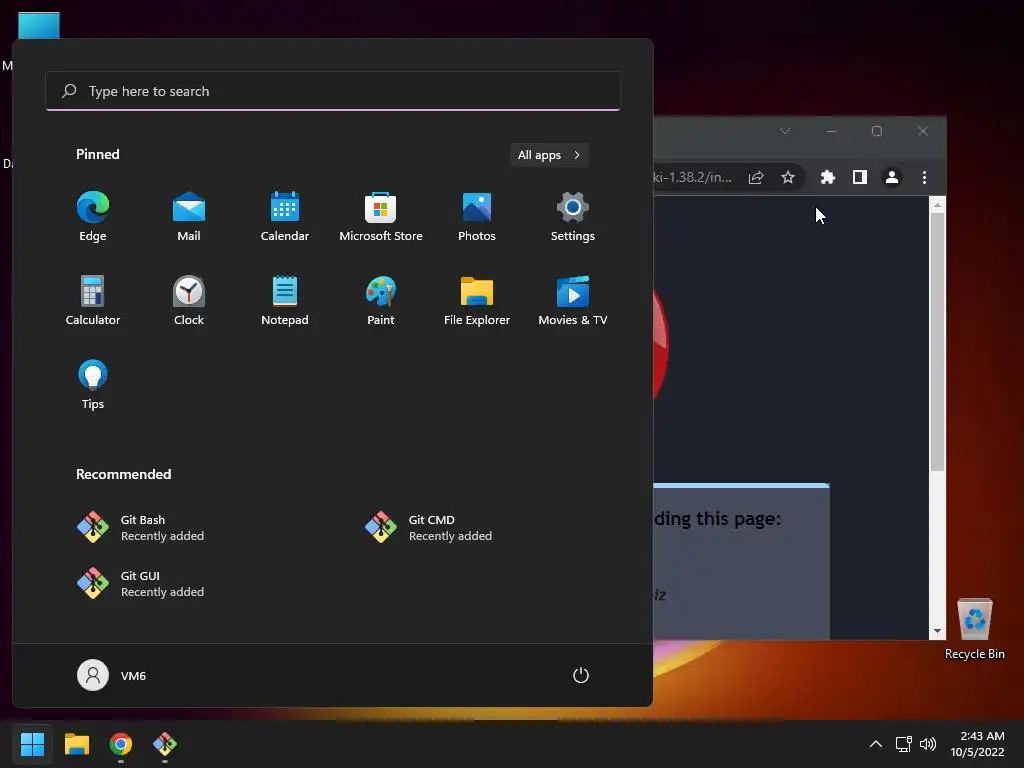Image resolution: width=1024 pixels, height=768 pixels.
Task: Click the power button in Start menu
Action: (581, 675)
